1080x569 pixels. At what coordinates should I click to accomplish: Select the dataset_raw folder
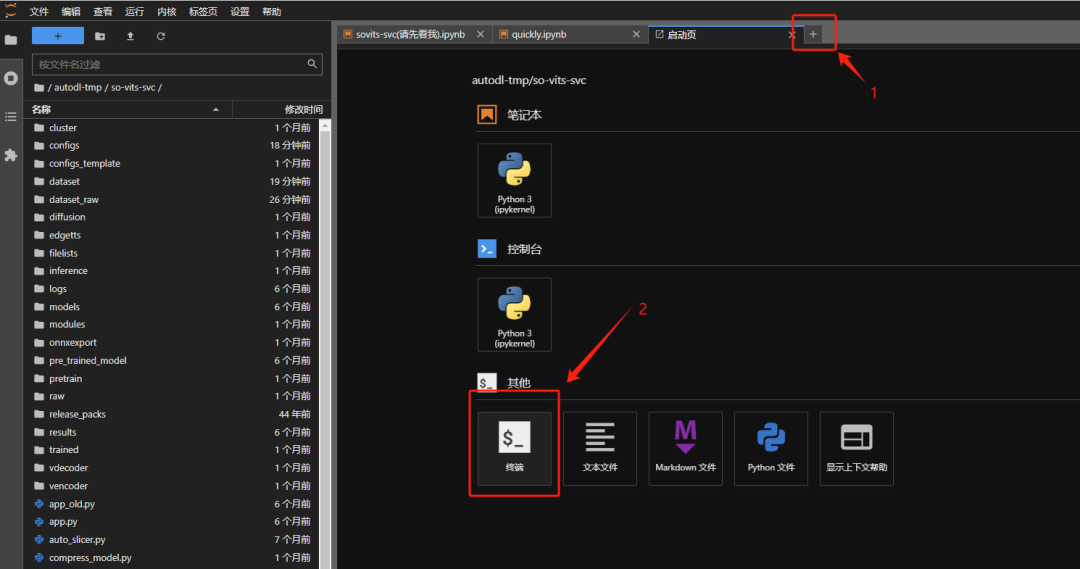[172, 199]
